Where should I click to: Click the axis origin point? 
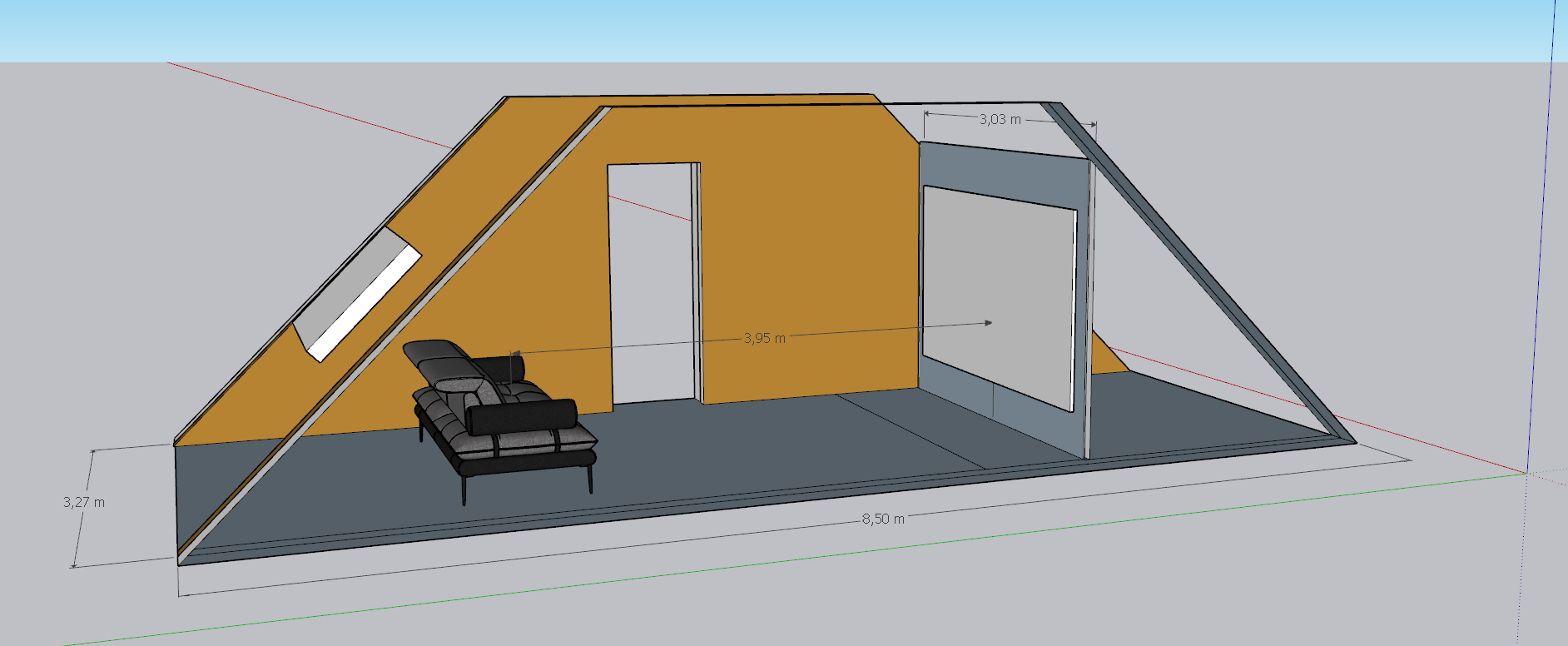pos(1526,473)
